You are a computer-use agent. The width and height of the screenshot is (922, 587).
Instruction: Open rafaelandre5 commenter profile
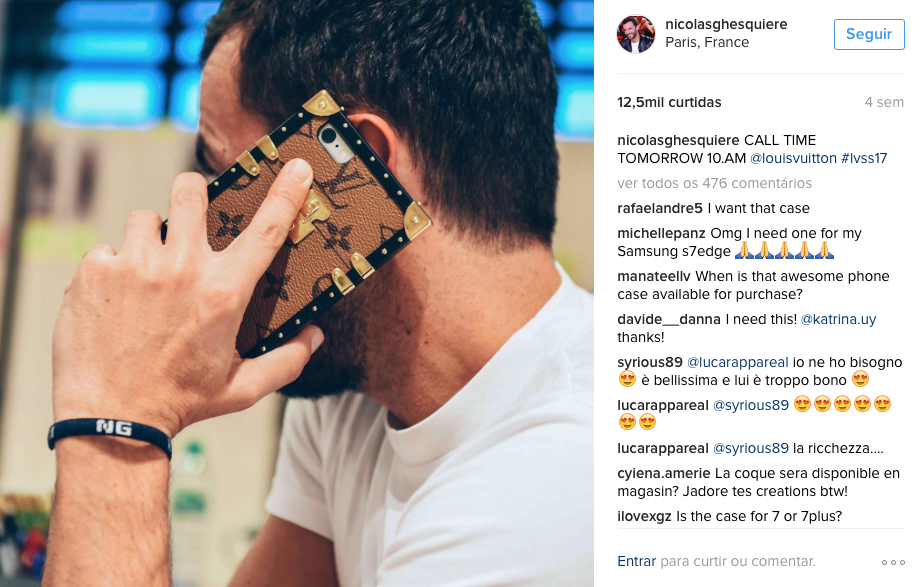click(660, 208)
